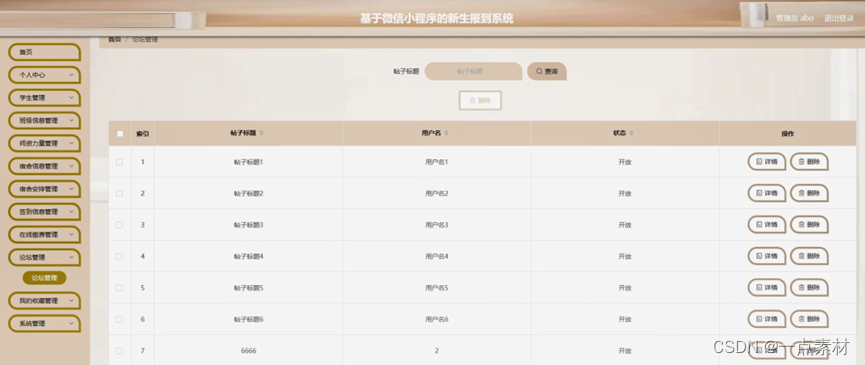
Task: View 详情 for row 帖子标题6
Action: point(767,319)
